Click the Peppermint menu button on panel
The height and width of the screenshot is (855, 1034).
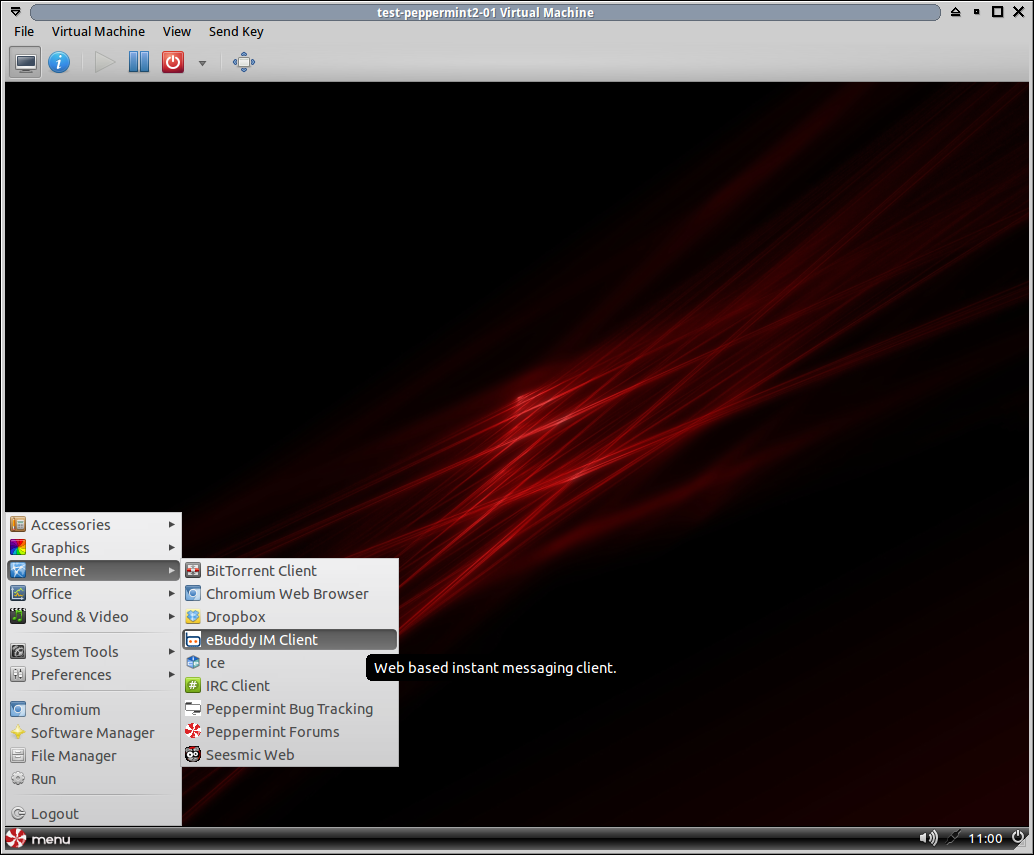click(38, 839)
